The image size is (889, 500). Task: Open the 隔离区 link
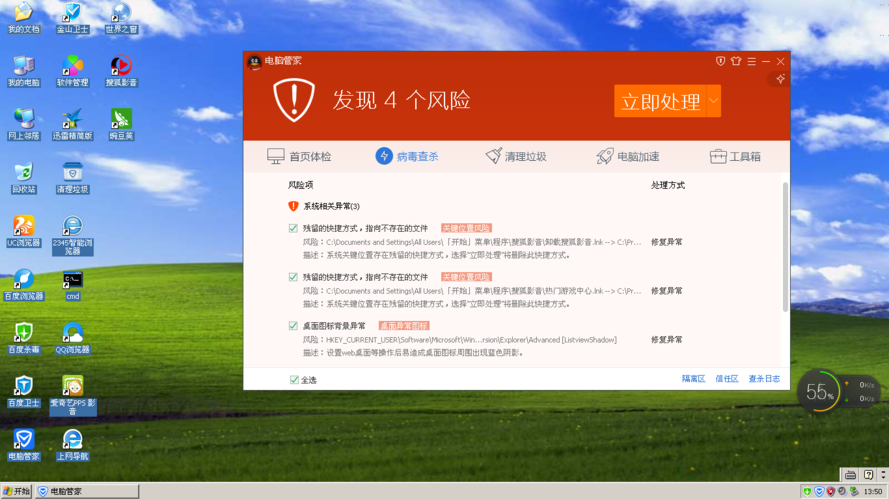(693, 379)
